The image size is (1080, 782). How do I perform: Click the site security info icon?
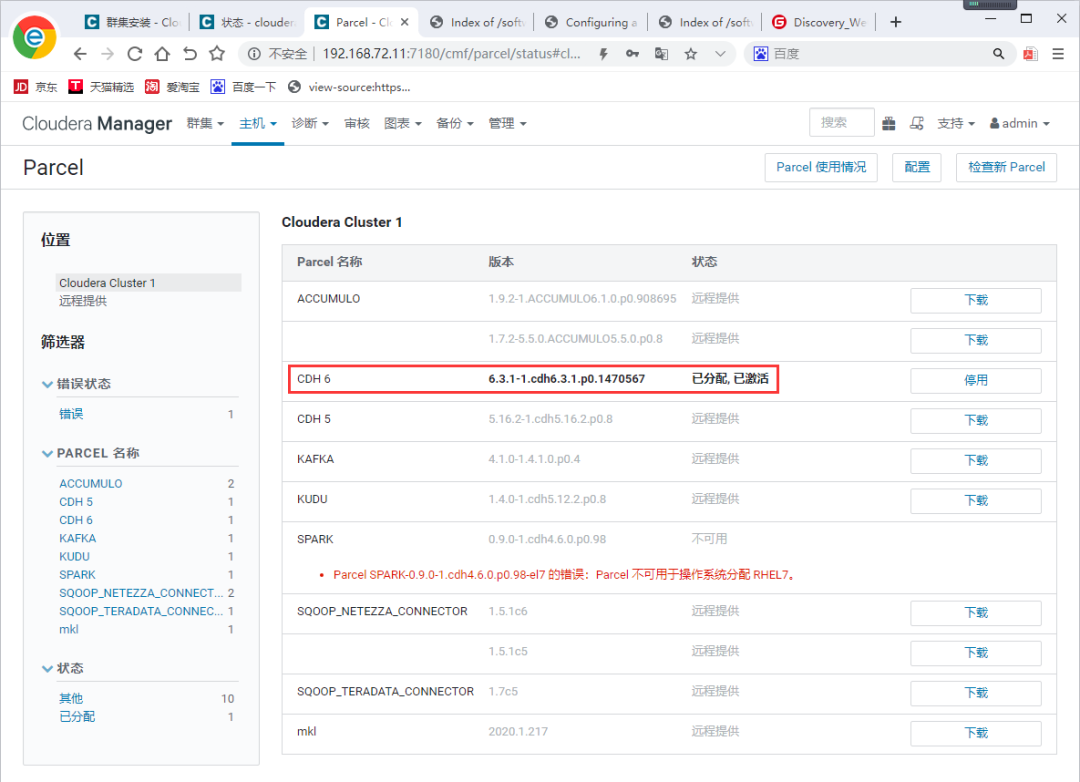[x=254, y=54]
